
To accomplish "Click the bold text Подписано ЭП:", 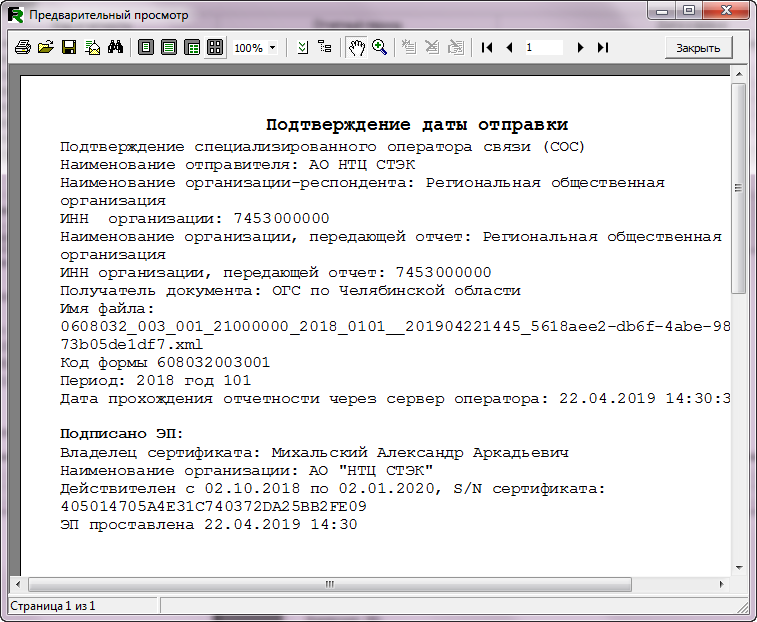I will [122, 434].
